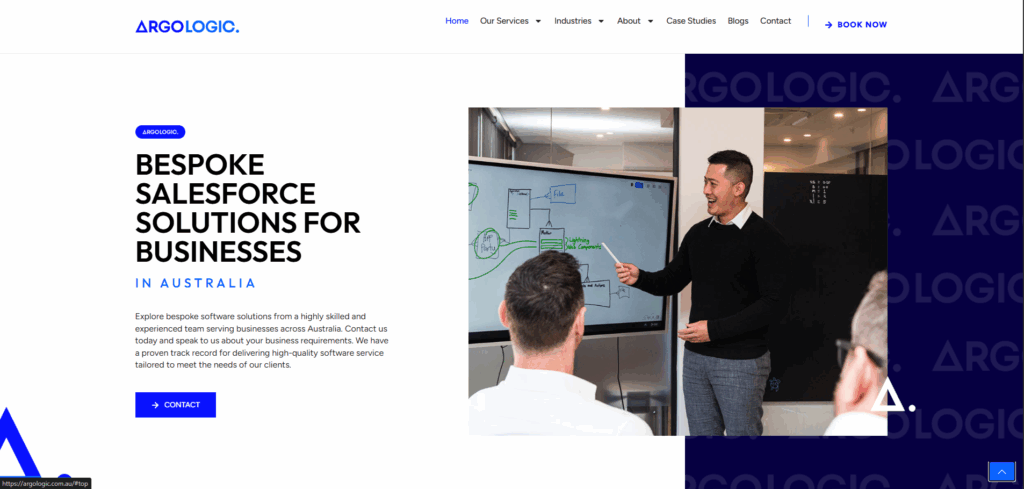This screenshot has width=1024, height=489.
Task: Go to Case Studies page
Action: pos(691,21)
